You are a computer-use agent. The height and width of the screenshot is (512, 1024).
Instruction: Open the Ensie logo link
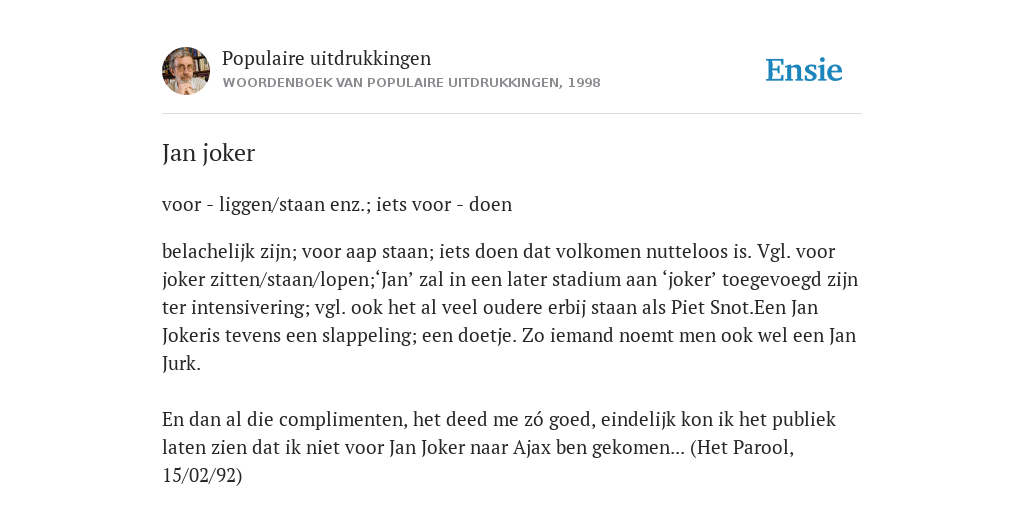804,70
